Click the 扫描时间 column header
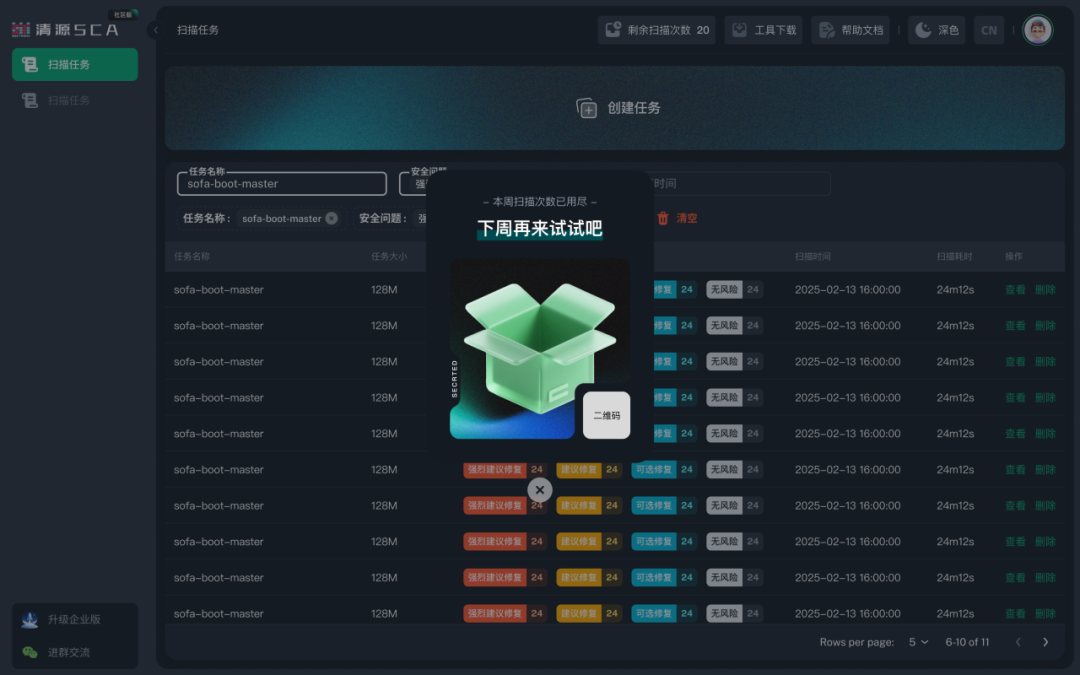Screen dimensions: 1080x675 813,256
